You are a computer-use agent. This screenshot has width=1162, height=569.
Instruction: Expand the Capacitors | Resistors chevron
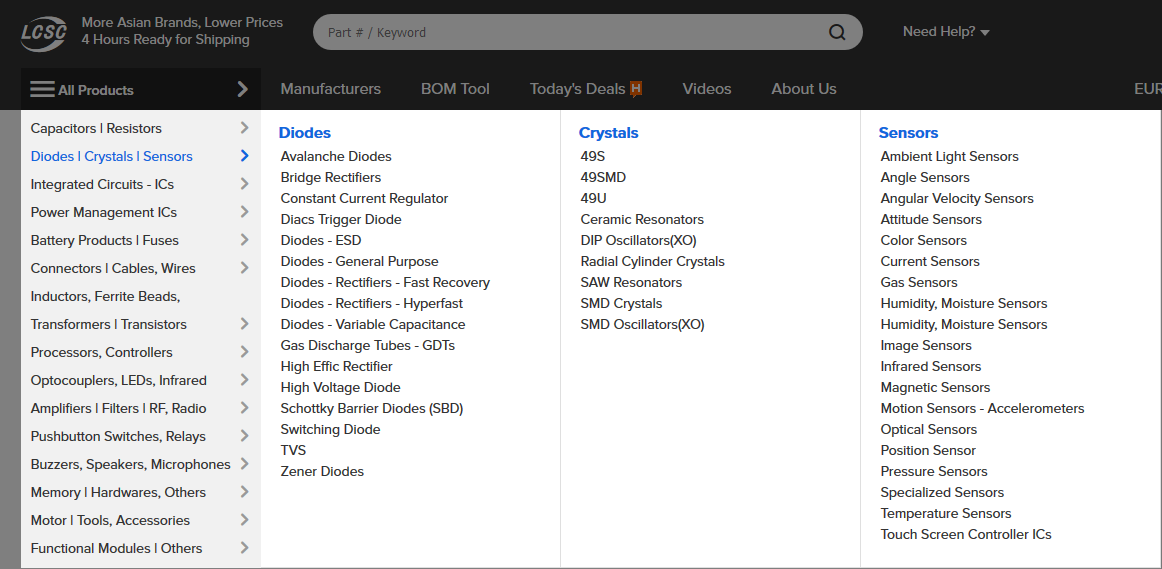tap(244, 128)
